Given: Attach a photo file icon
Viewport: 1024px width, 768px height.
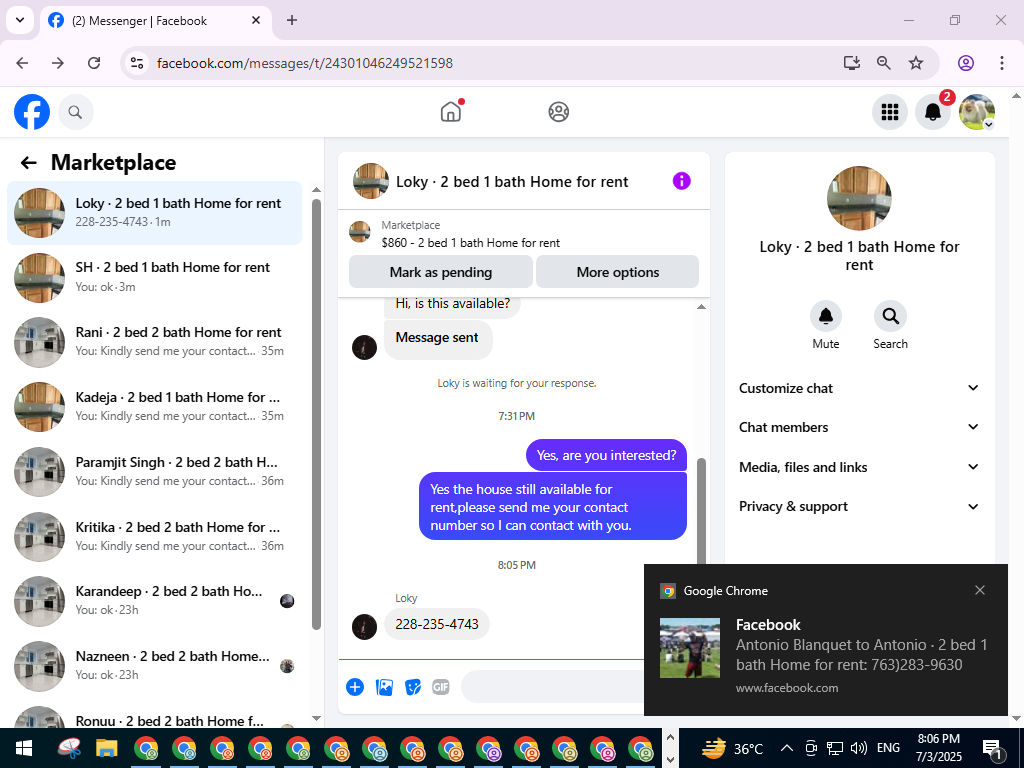Looking at the screenshot, I should [x=384, y=687].
